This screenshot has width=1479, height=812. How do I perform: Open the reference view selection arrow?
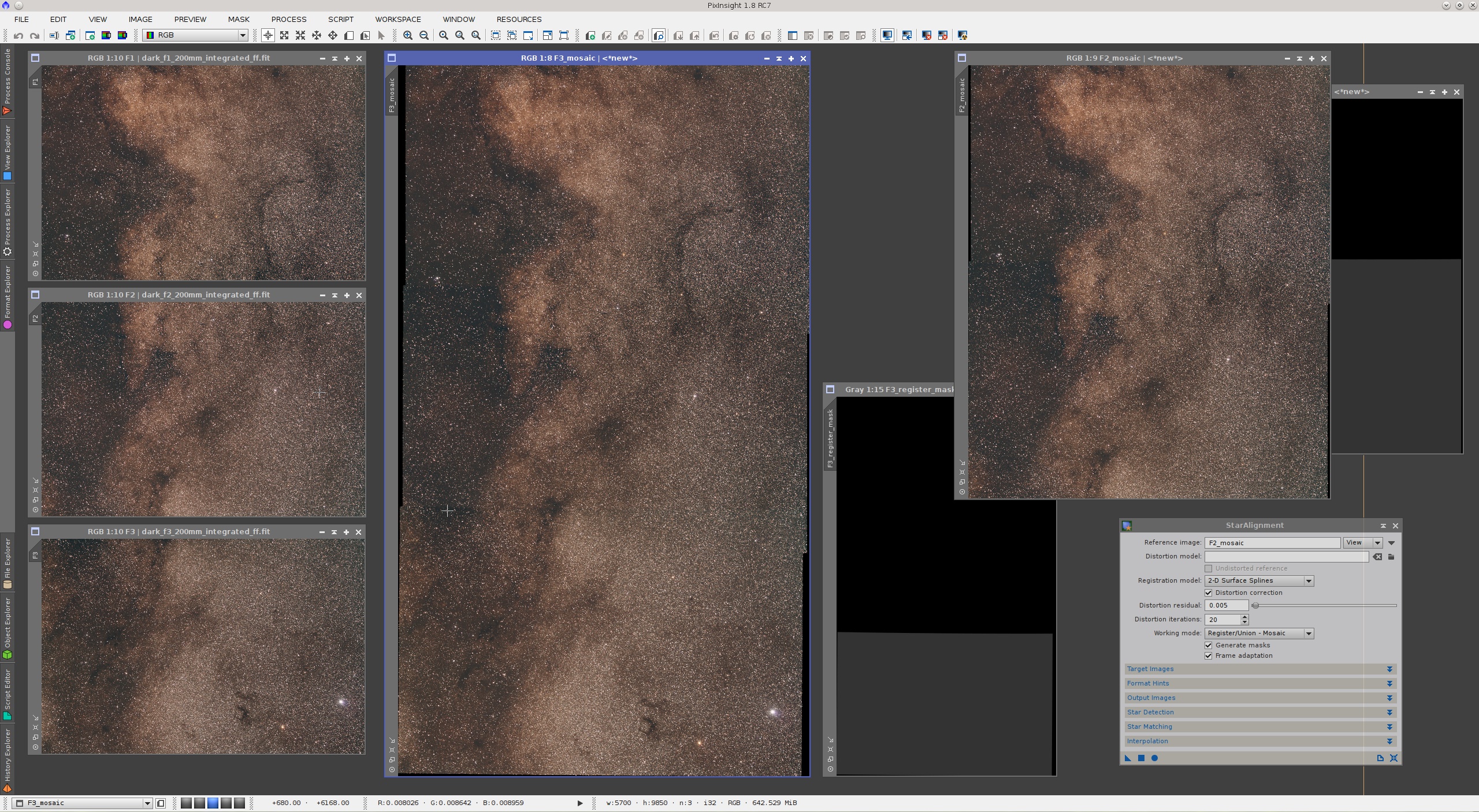[1391, 543]
